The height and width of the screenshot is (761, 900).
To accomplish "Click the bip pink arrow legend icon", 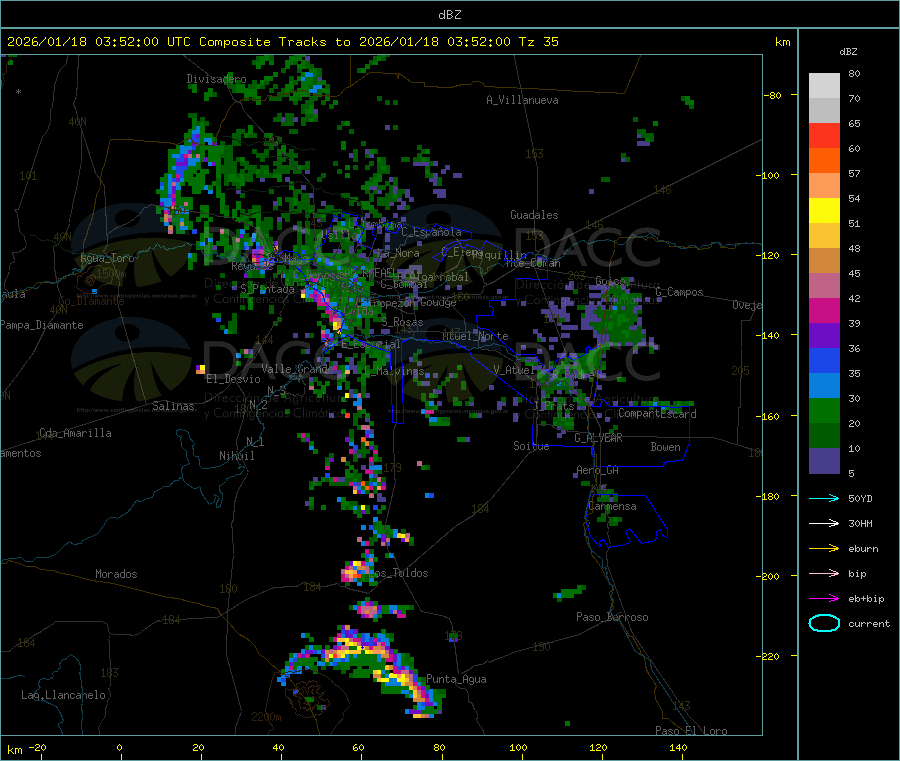I will coord(824,573).
